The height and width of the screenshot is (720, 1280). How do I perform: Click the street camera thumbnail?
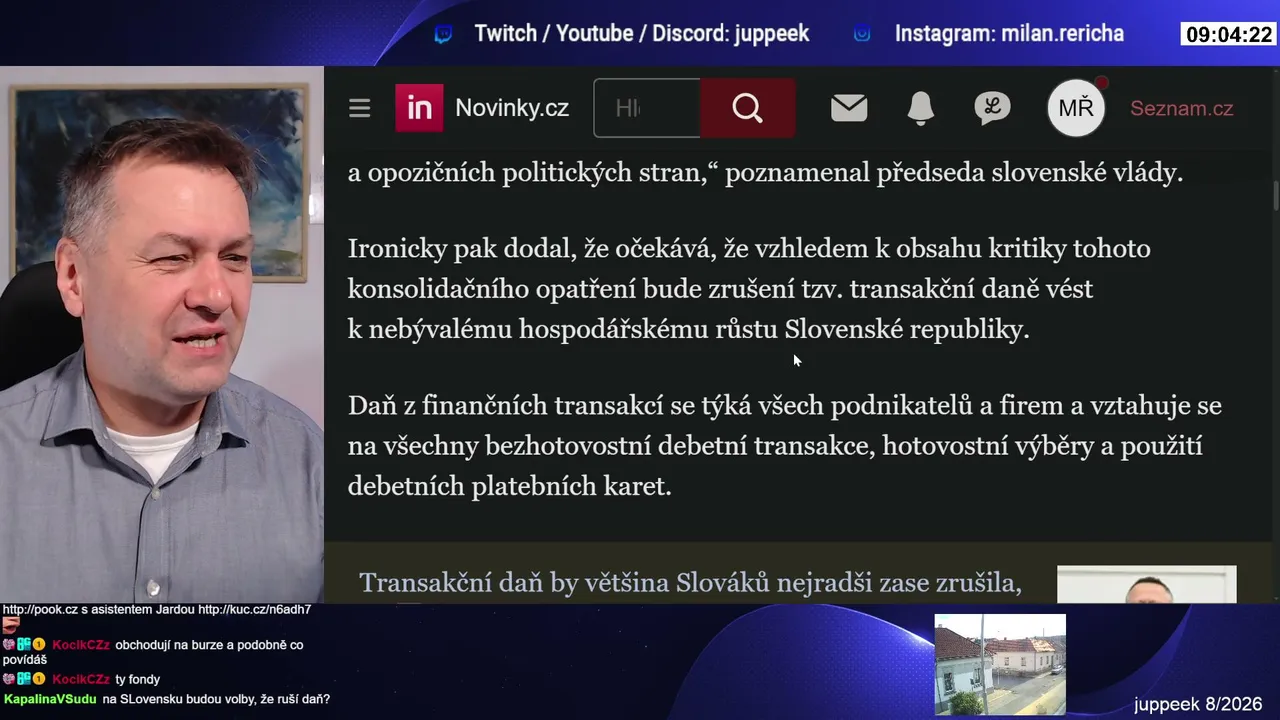1000,665
